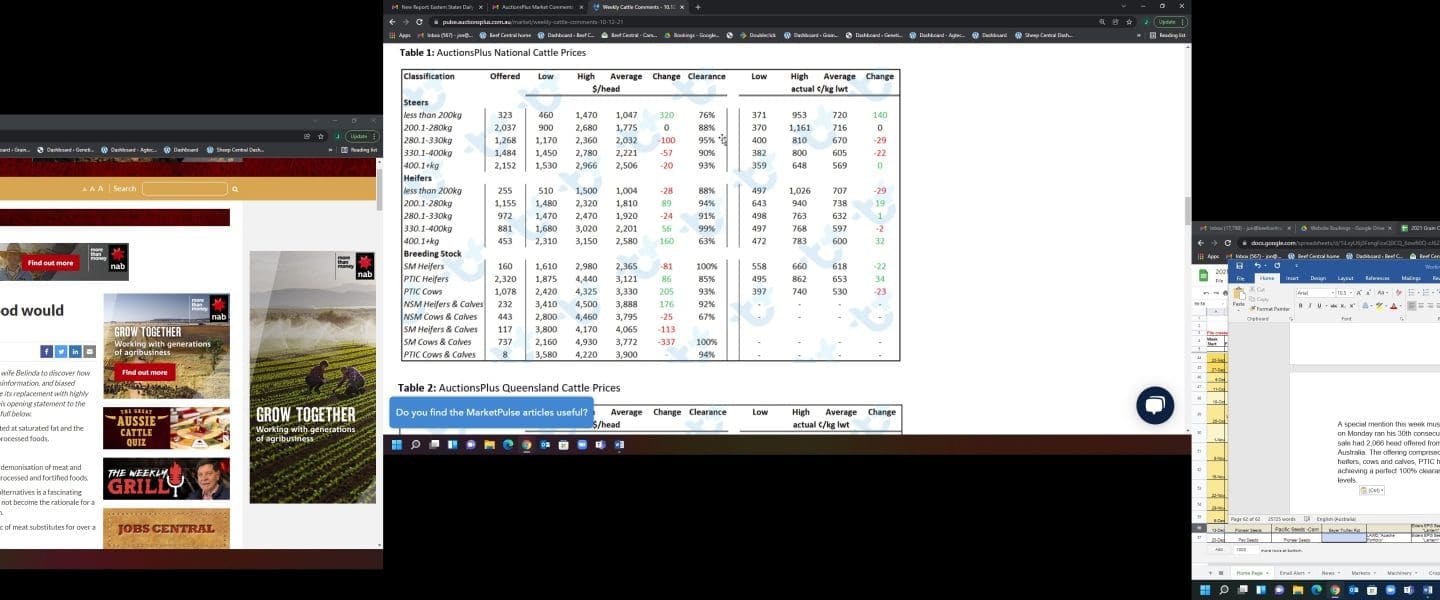Open Word from the center taskbar

coord(619,444)
